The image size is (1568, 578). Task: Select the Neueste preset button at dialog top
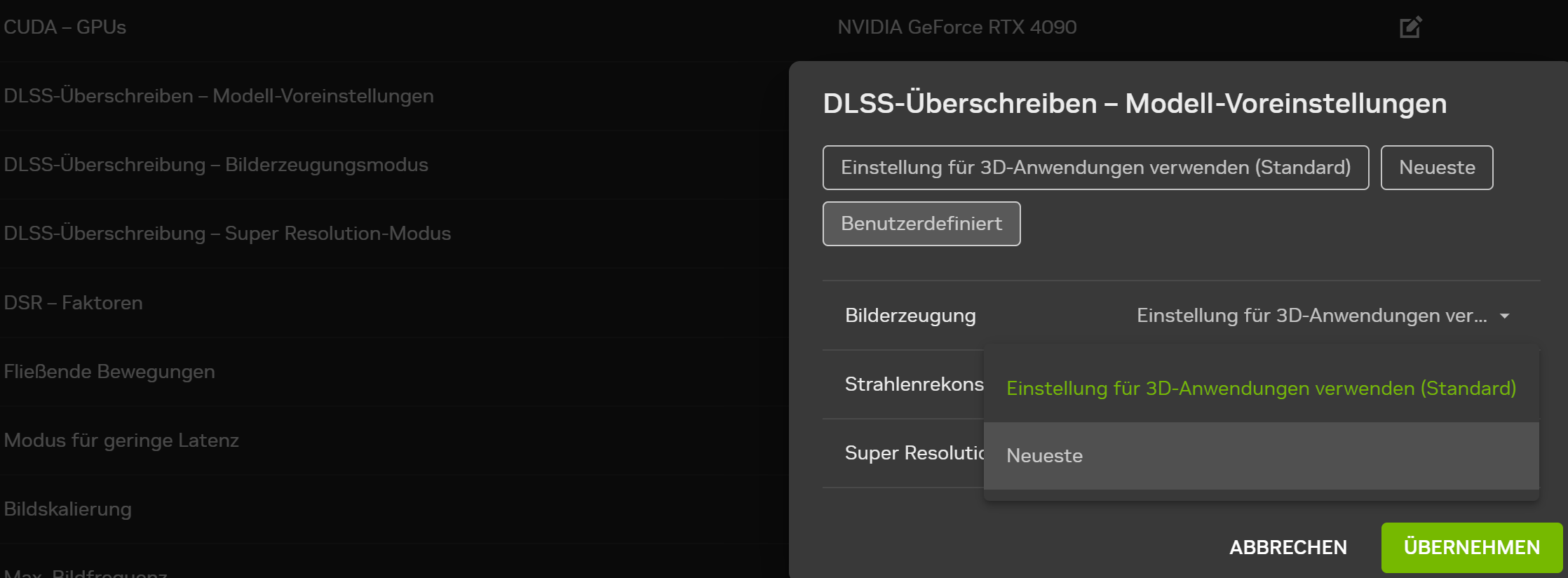(x=1436, y=168)
